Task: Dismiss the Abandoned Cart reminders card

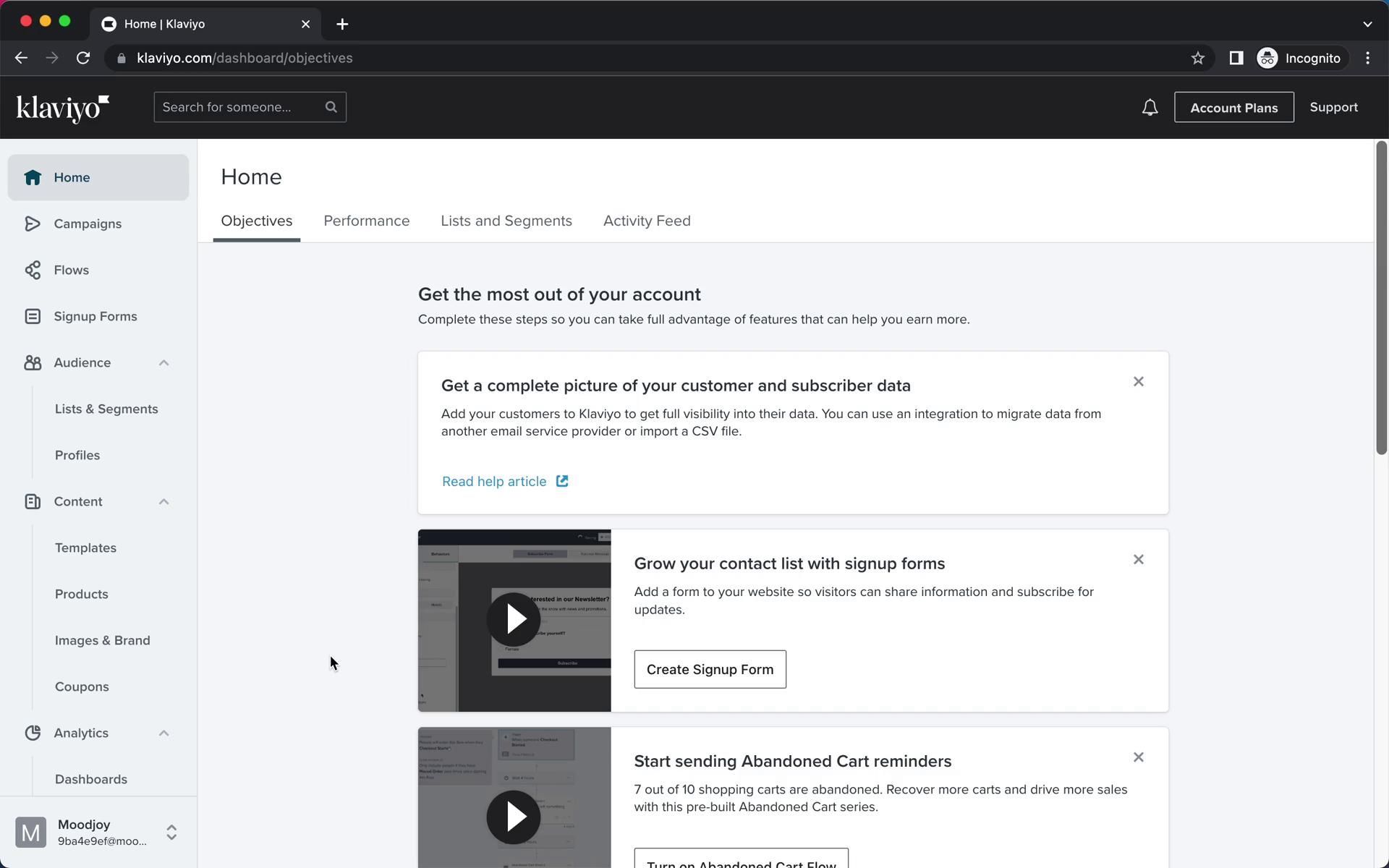Action: [x=1138, y=757]
